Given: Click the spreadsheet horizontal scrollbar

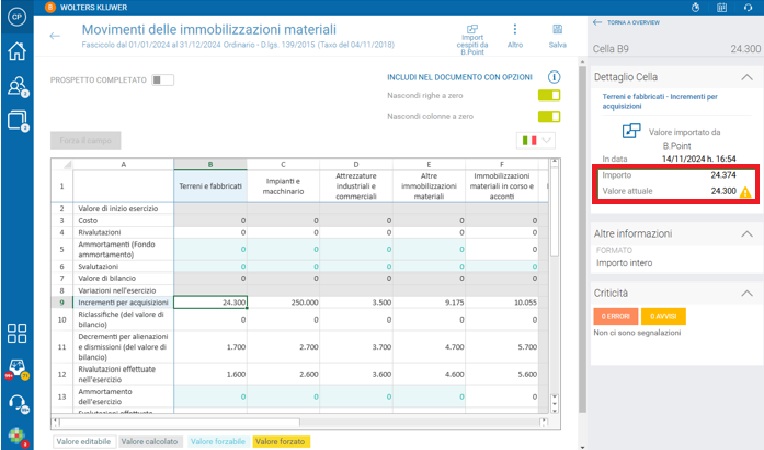Looking at the screenshot, I should (x=179, y=422).
